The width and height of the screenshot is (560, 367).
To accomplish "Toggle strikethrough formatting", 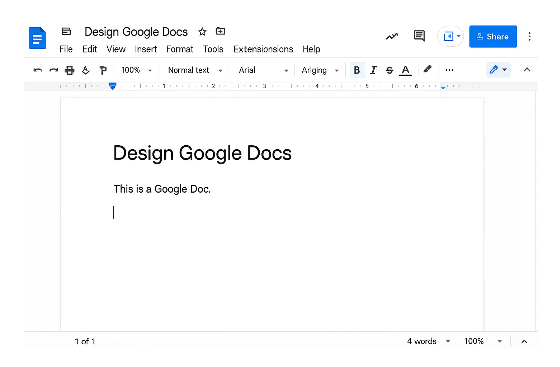I will (389, 70).
